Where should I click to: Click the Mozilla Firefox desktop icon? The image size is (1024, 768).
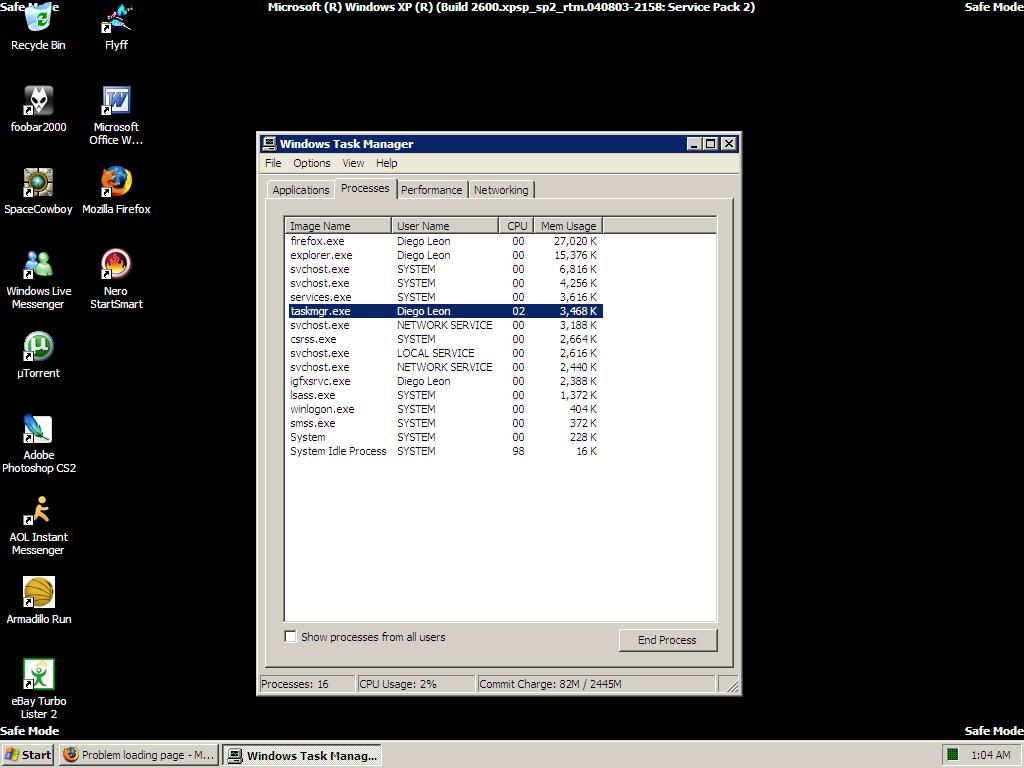pos(116,184)
